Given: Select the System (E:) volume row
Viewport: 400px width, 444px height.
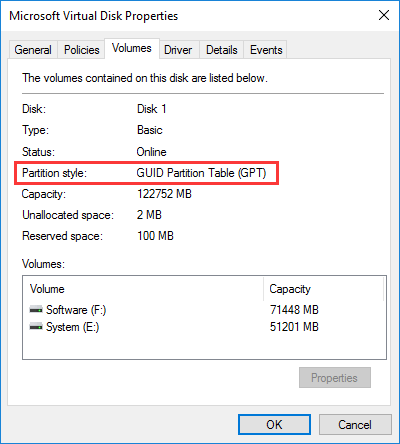Looking at the screenshot, I should [204, 327].
